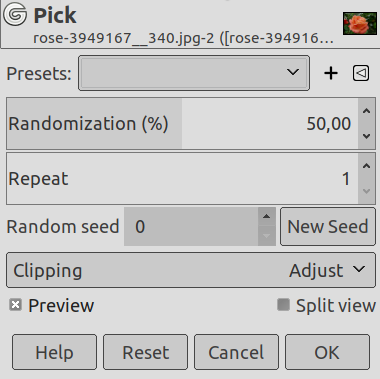
Task: Increment Random seed with up arrow
Action: click(266, 217)
